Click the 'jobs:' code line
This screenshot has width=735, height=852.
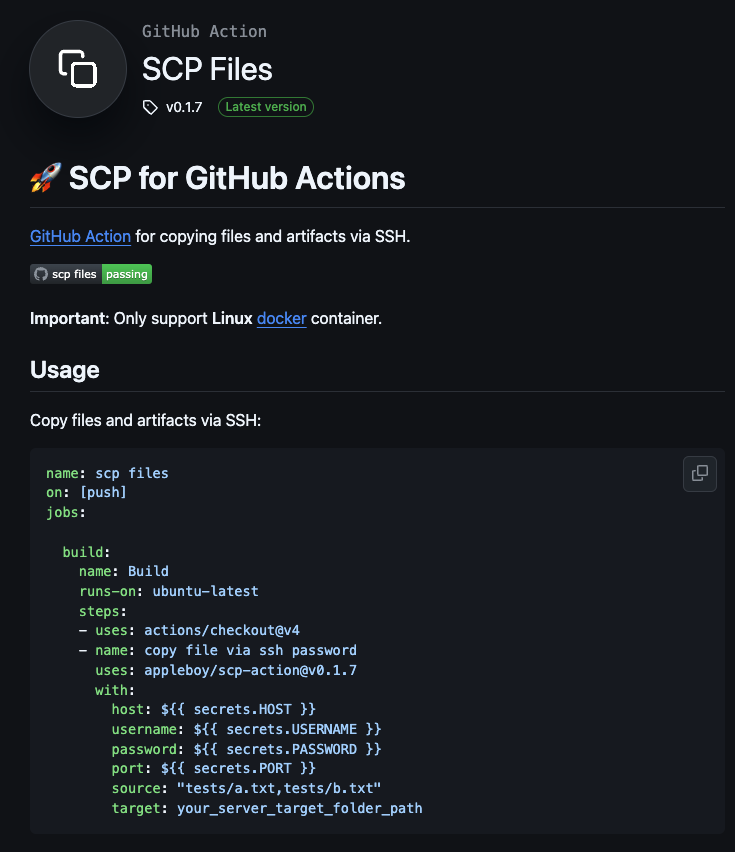(66, 512)
